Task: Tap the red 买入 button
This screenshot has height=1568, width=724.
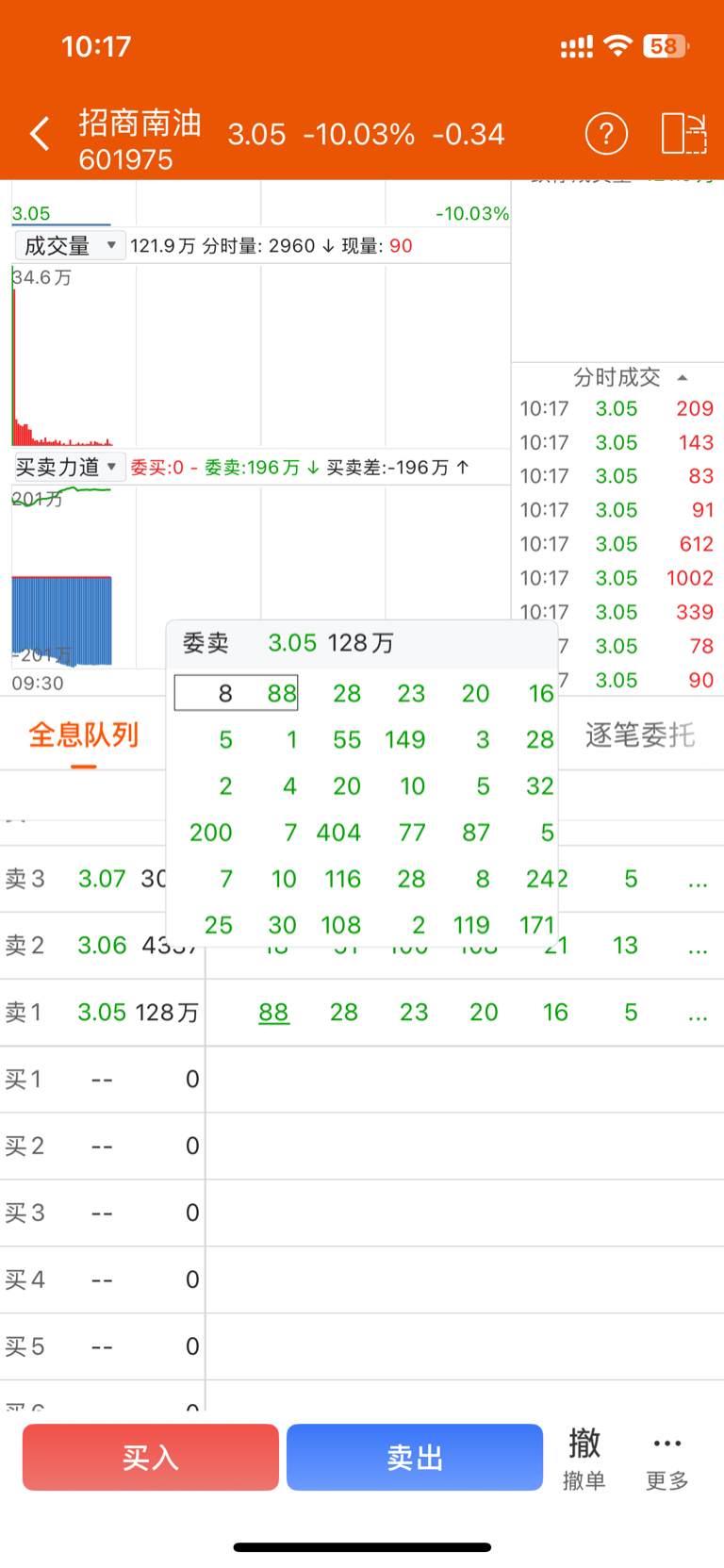Action: tap(151, 1457)
